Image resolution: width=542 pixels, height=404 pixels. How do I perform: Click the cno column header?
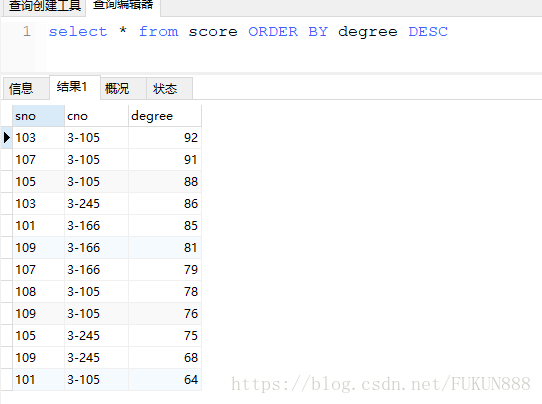96,116
